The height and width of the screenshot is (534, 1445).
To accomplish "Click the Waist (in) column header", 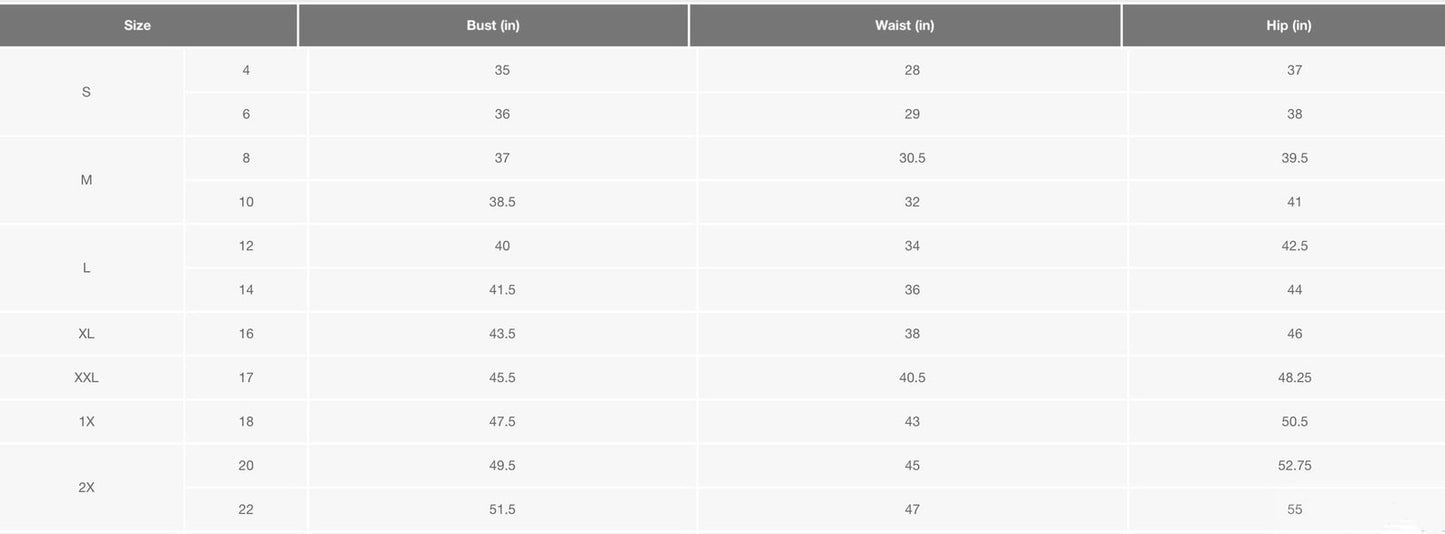I will (904, 26).
